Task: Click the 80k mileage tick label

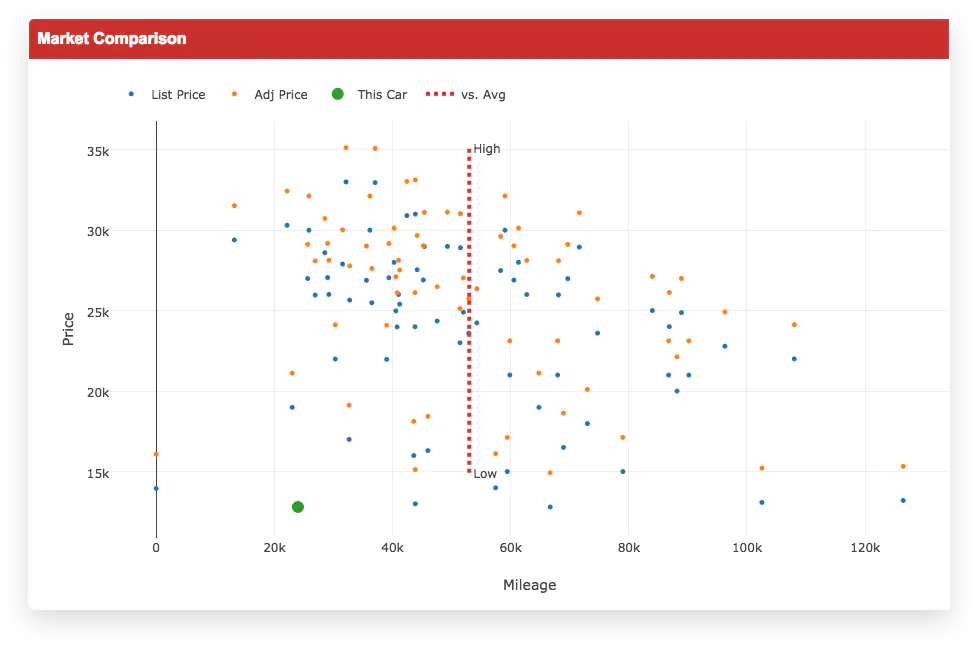Action: (x=629, y=548)
